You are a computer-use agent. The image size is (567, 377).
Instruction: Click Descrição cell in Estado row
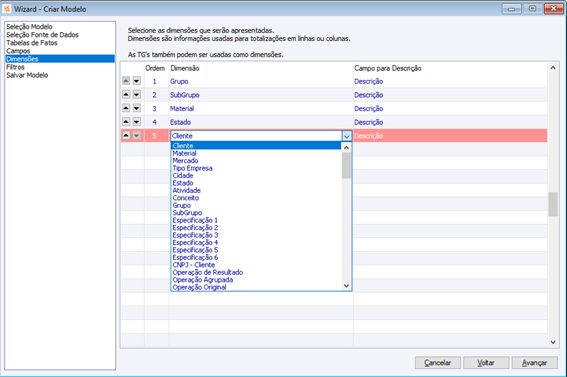pyautogui.click(x=450, y=122)
